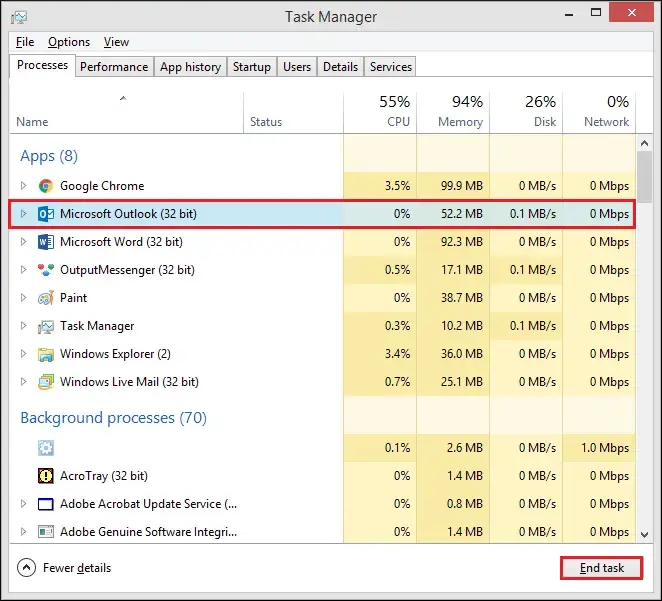The image size is (662, 601).
Task: Expand the Microsoft Word process group
Action: point(23,242)
